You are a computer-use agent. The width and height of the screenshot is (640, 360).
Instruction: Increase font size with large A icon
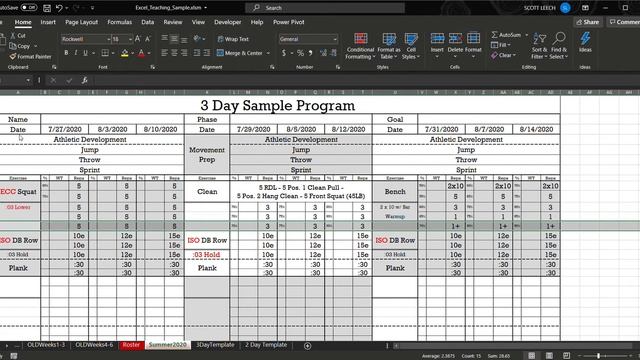[138, 39]
